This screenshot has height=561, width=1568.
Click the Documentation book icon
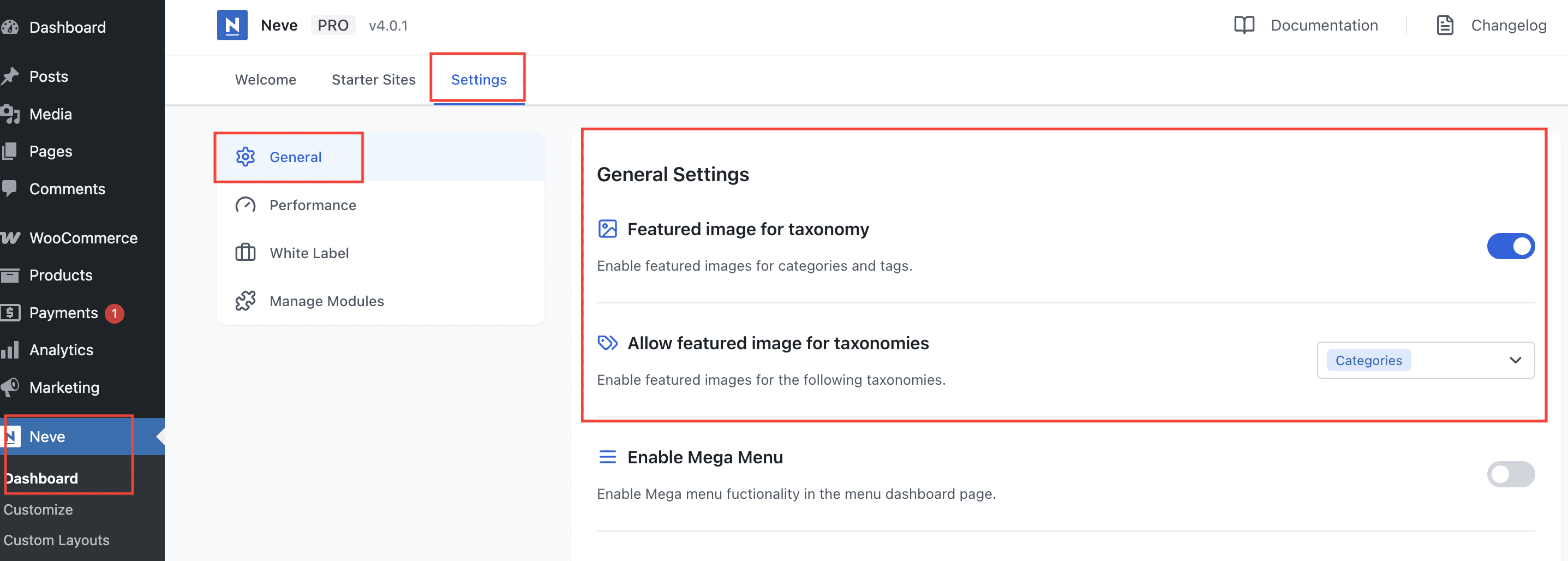pos(1244,25)
